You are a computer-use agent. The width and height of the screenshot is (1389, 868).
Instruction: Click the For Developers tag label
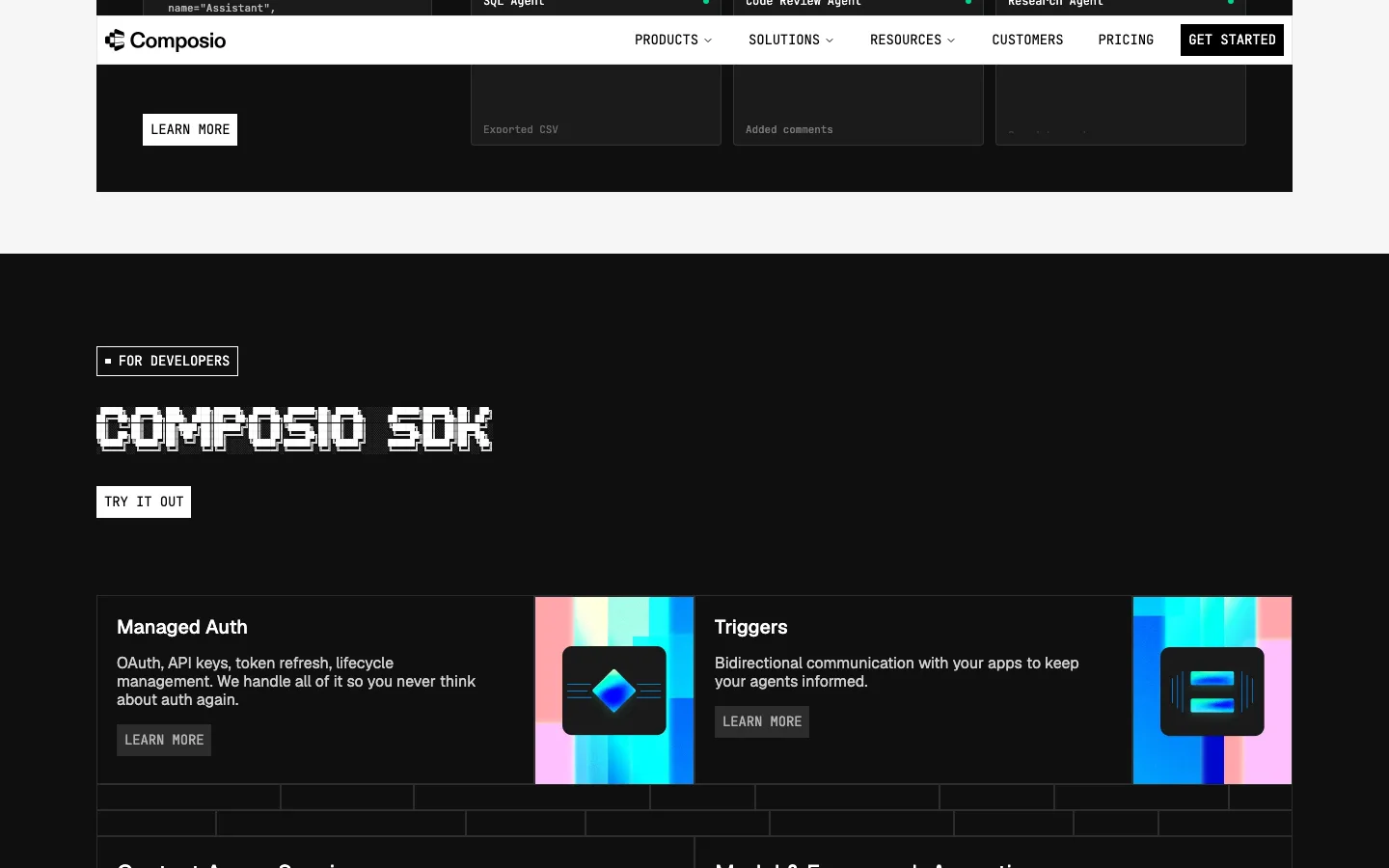click(167, 361)
